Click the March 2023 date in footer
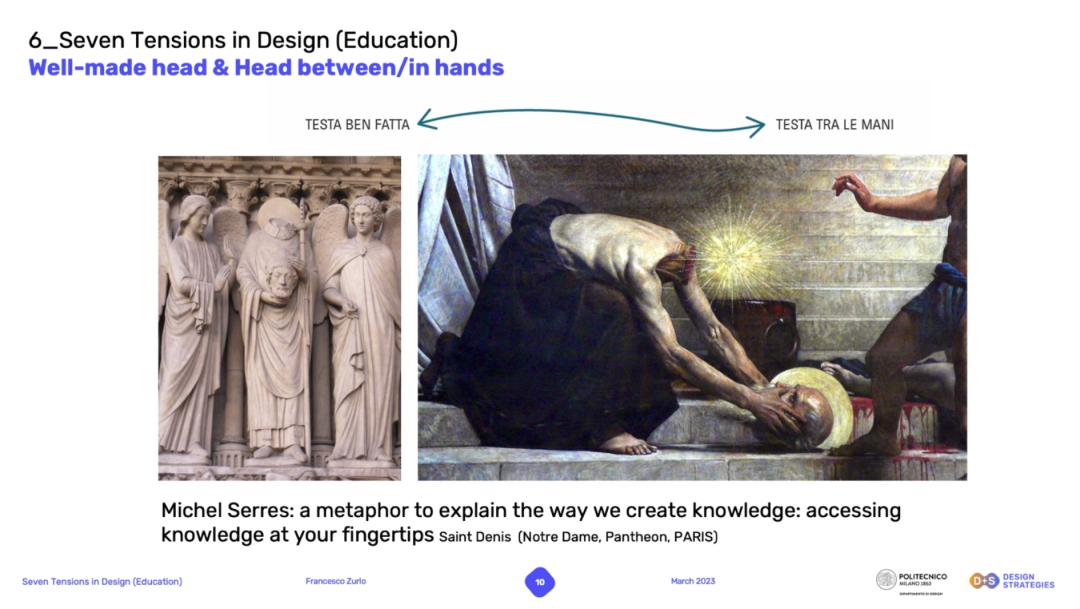The width and height of the screenshot is (1080, 609). click(x=692, y=582)
